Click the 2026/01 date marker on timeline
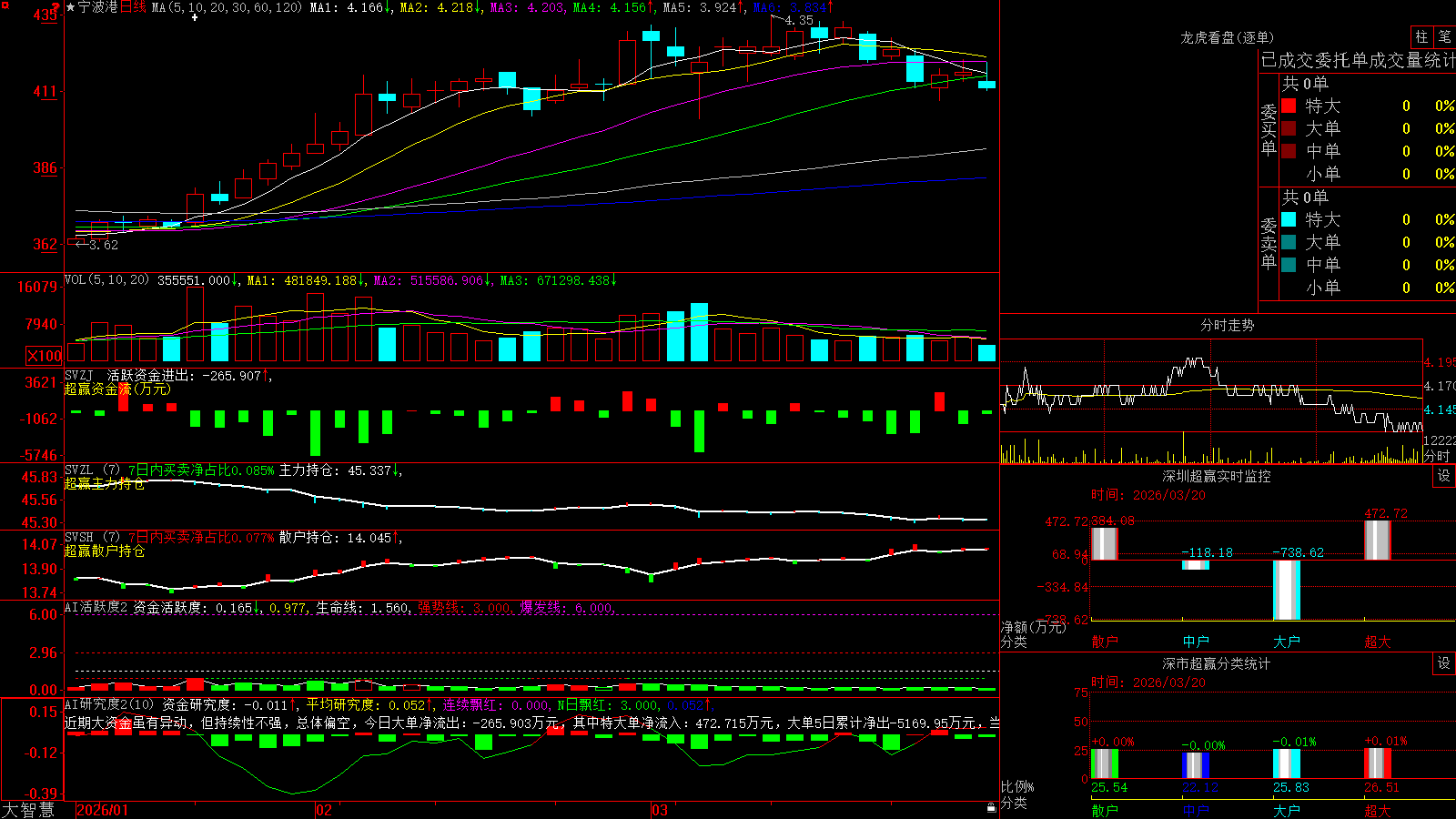1456x819 pixels. point(103,810)
